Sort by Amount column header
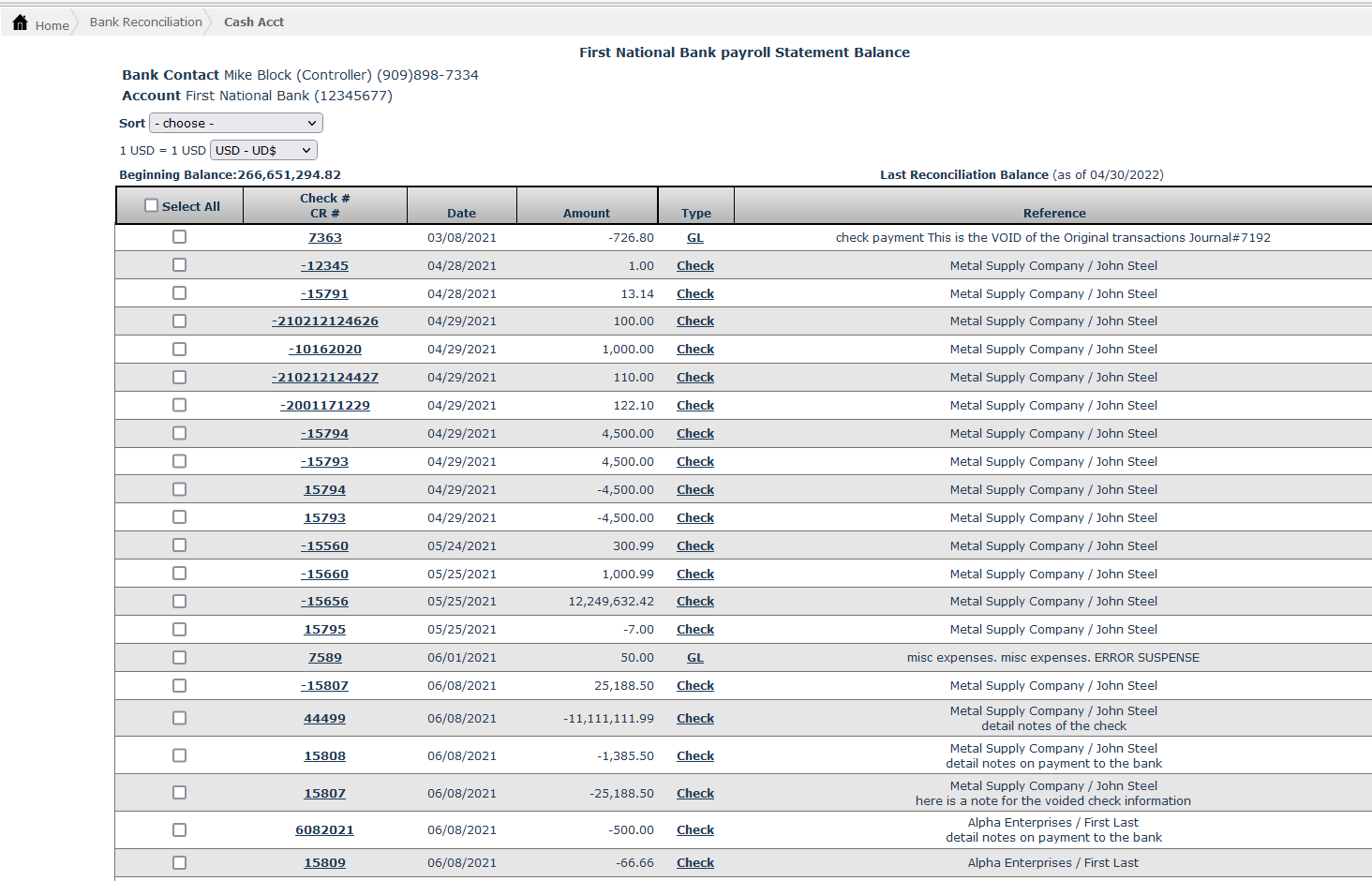1372x881 pixels. [586, 214]
